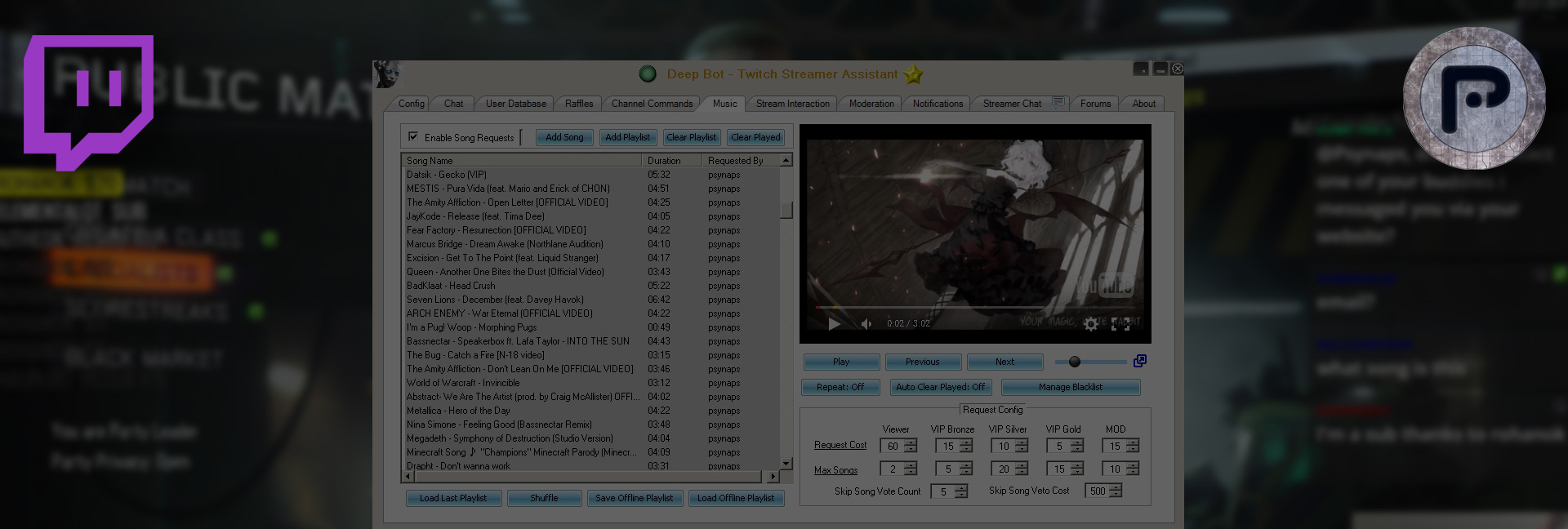Increase Viewer Max Songs value
This screenshot has width=1568, height=529.
coord(911,465)
